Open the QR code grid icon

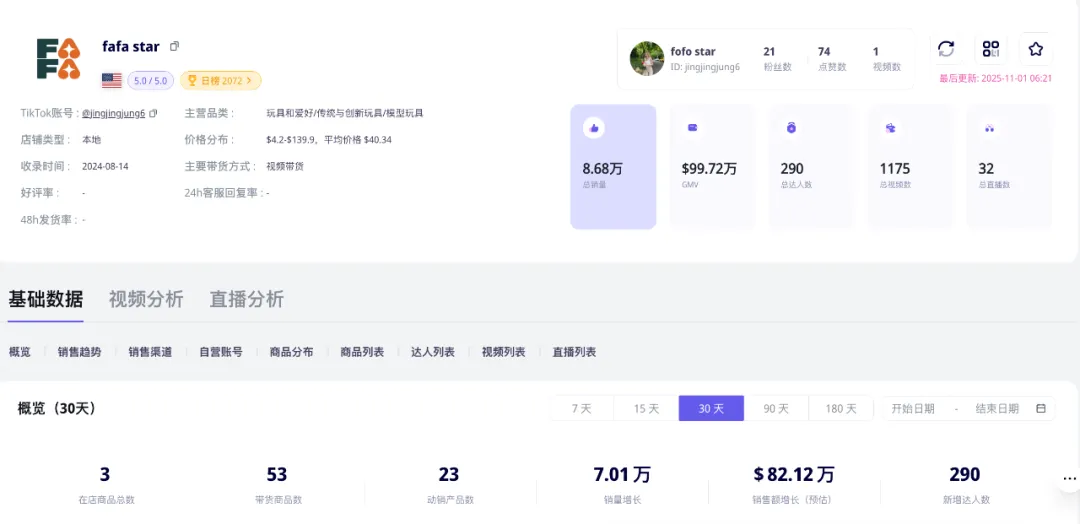(990, 49)
